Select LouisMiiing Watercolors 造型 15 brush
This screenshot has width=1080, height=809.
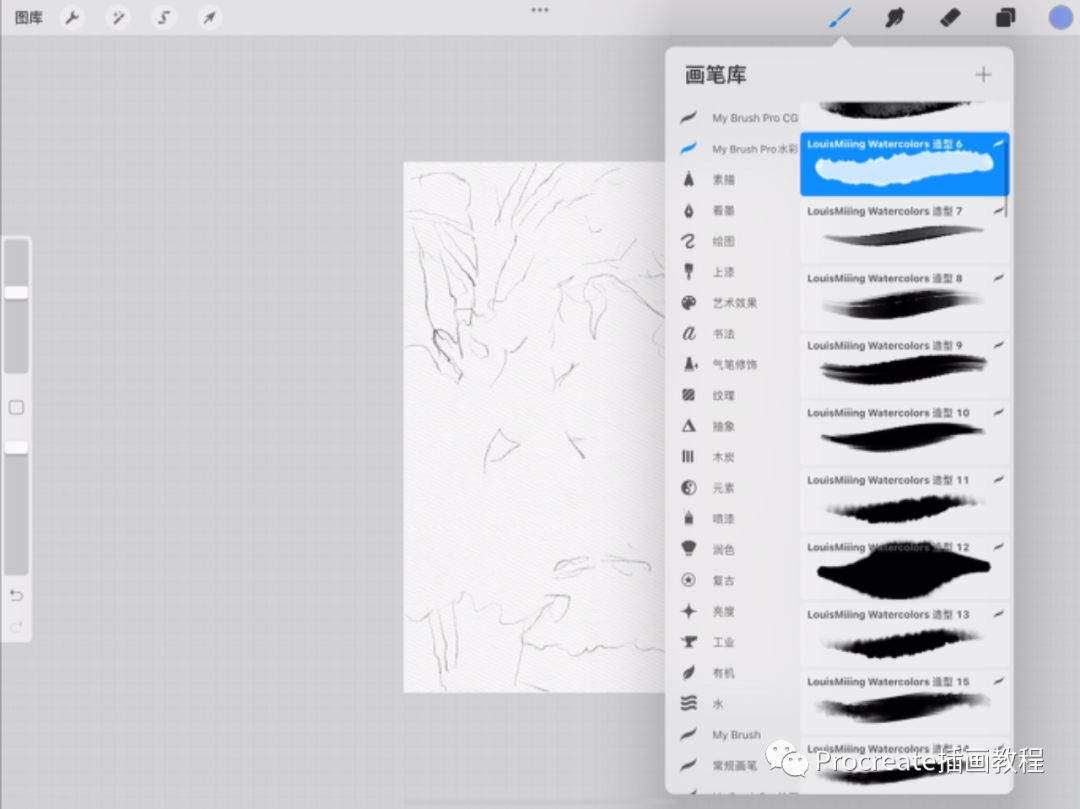[x=904, y=701]
